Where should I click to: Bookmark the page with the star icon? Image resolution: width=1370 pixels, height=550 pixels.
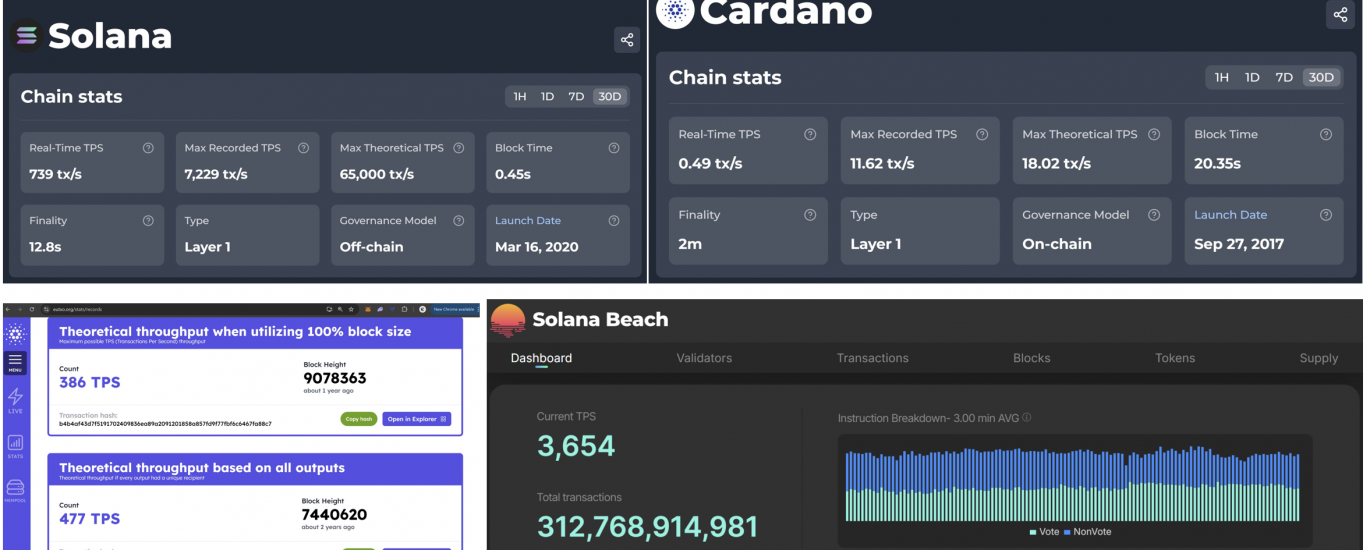[x=351, y=309]
